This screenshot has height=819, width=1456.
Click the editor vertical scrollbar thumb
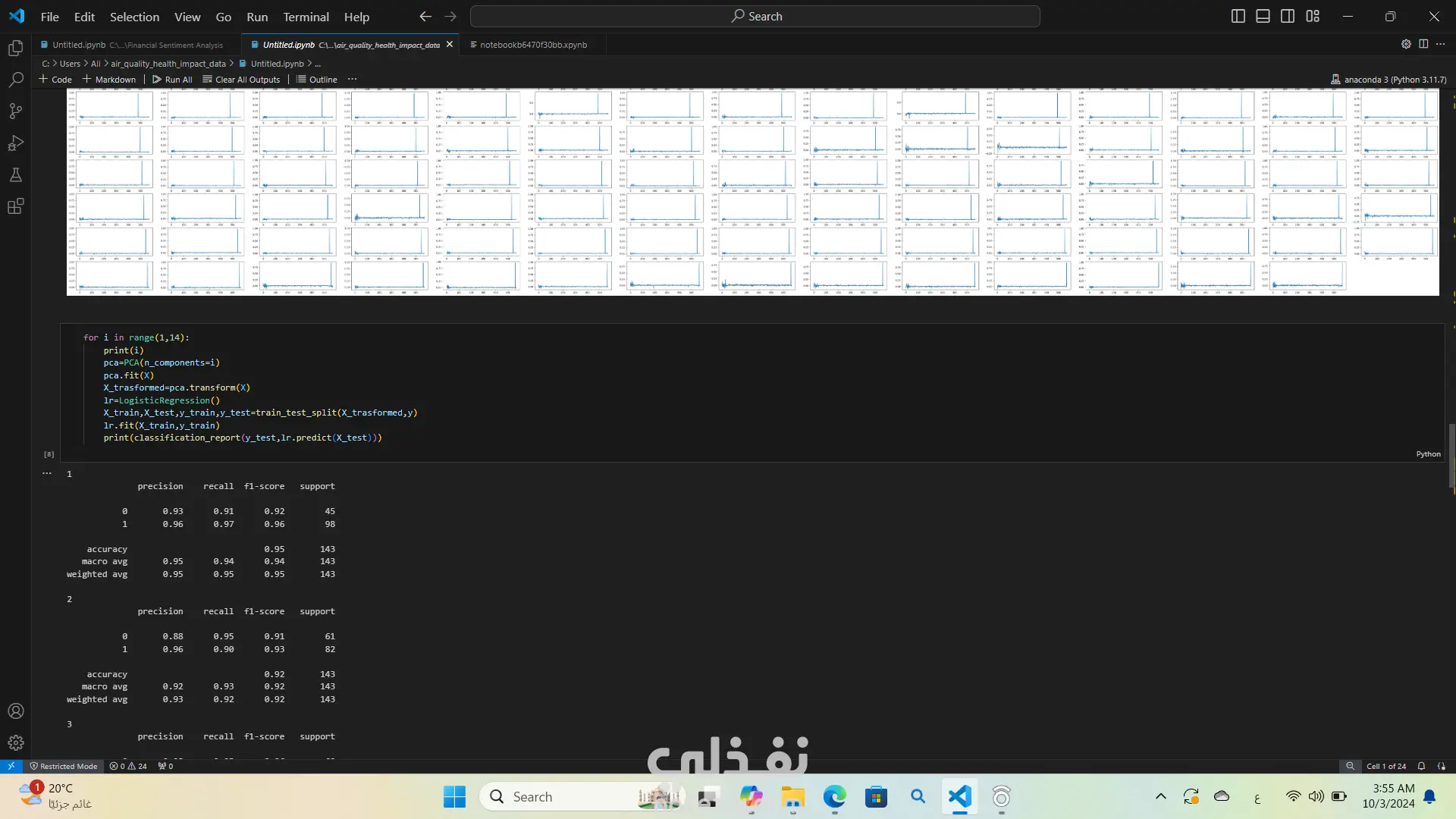point(1451,455)
